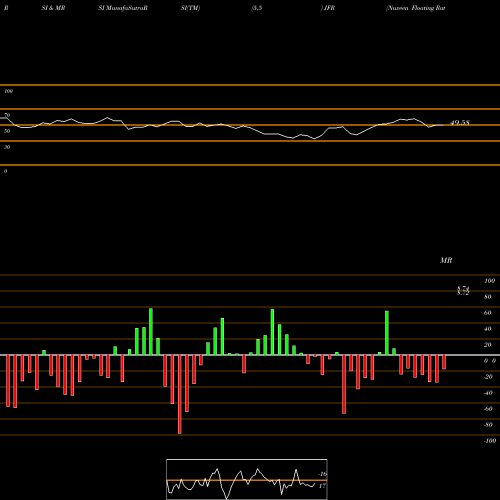Click the 0 label below the RSI panel
Viewport: 500px width, 500px height.
pos(5,171)
